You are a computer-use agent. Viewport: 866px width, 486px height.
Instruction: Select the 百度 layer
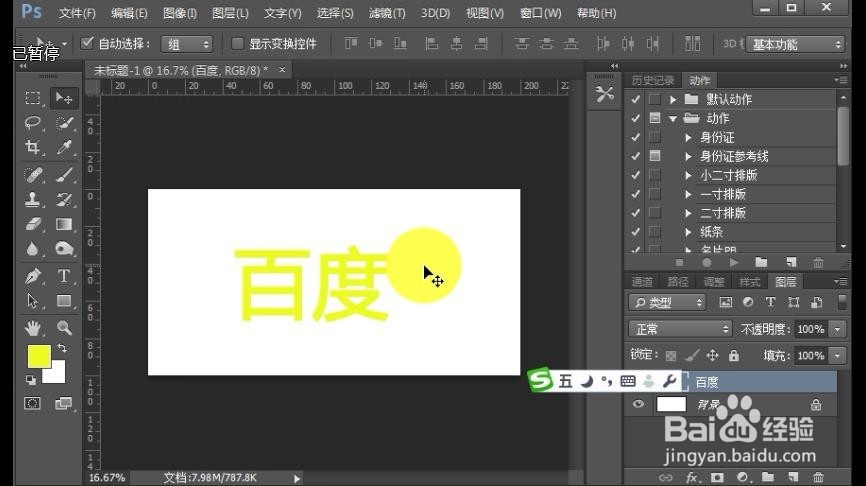click(759, 382)
